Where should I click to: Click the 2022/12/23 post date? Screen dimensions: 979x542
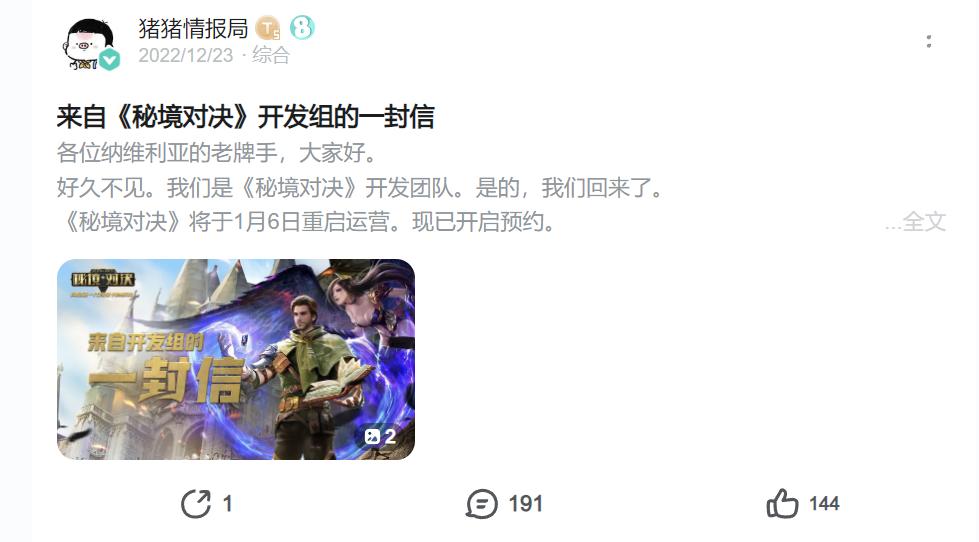185,56
